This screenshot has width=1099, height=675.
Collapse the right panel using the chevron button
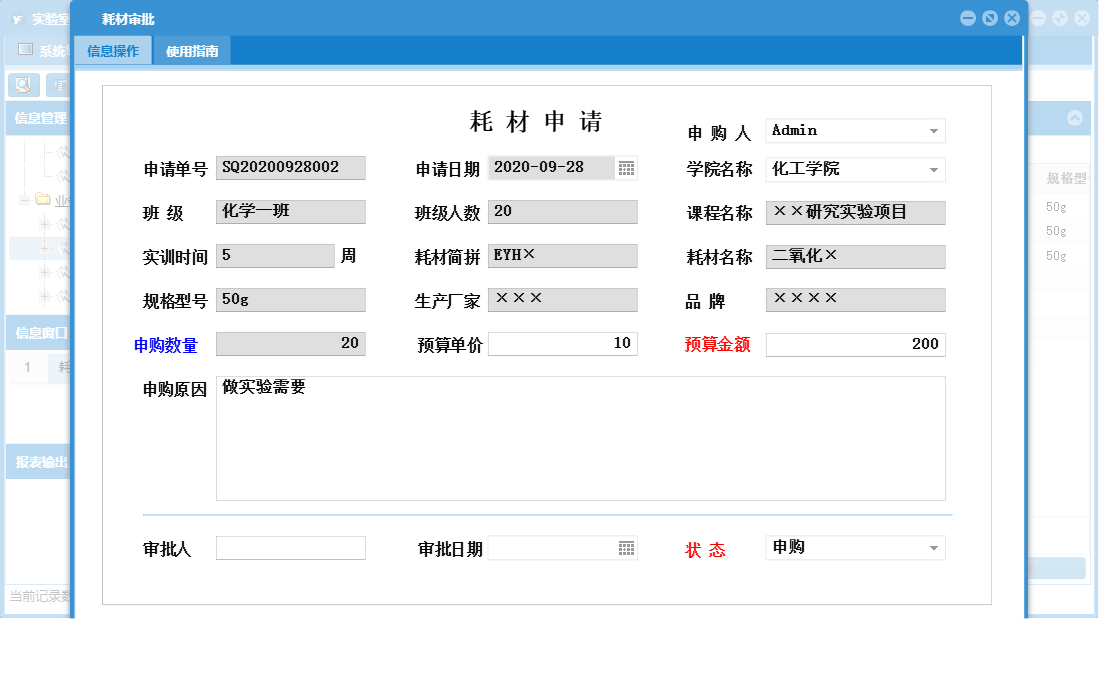[1076, 118]
